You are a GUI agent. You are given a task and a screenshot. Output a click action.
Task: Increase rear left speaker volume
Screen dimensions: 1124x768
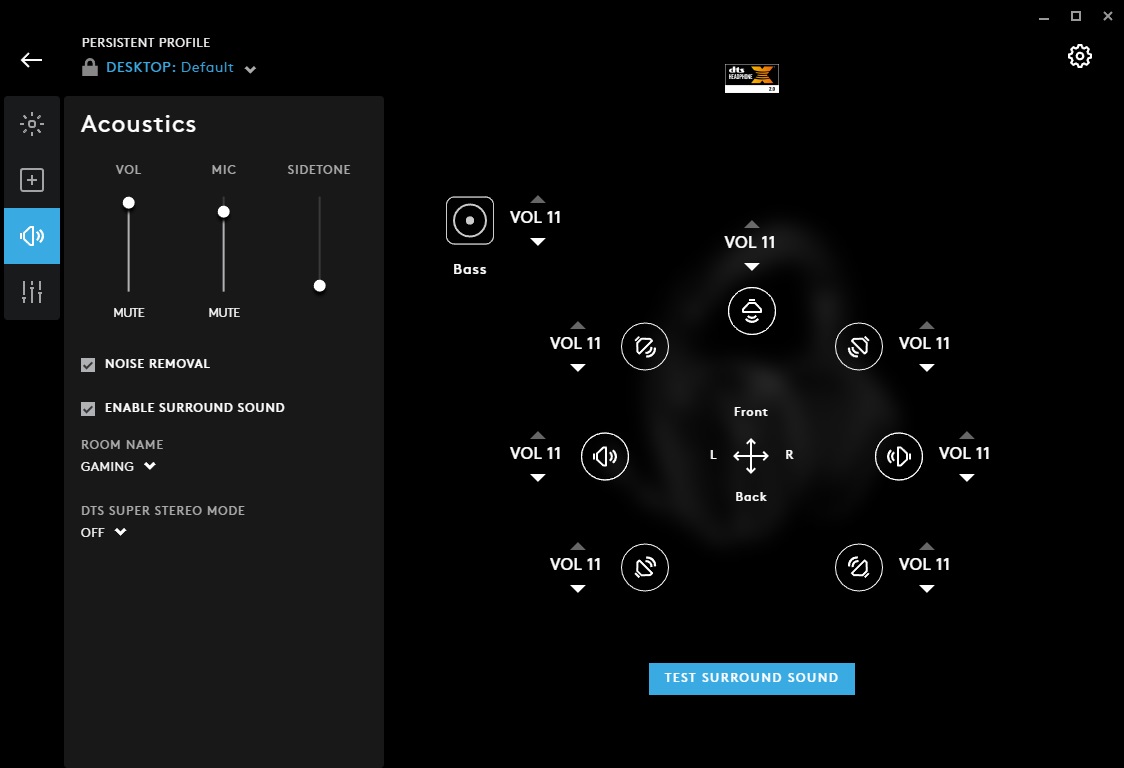pyautogui.click(x=578, y=546)
